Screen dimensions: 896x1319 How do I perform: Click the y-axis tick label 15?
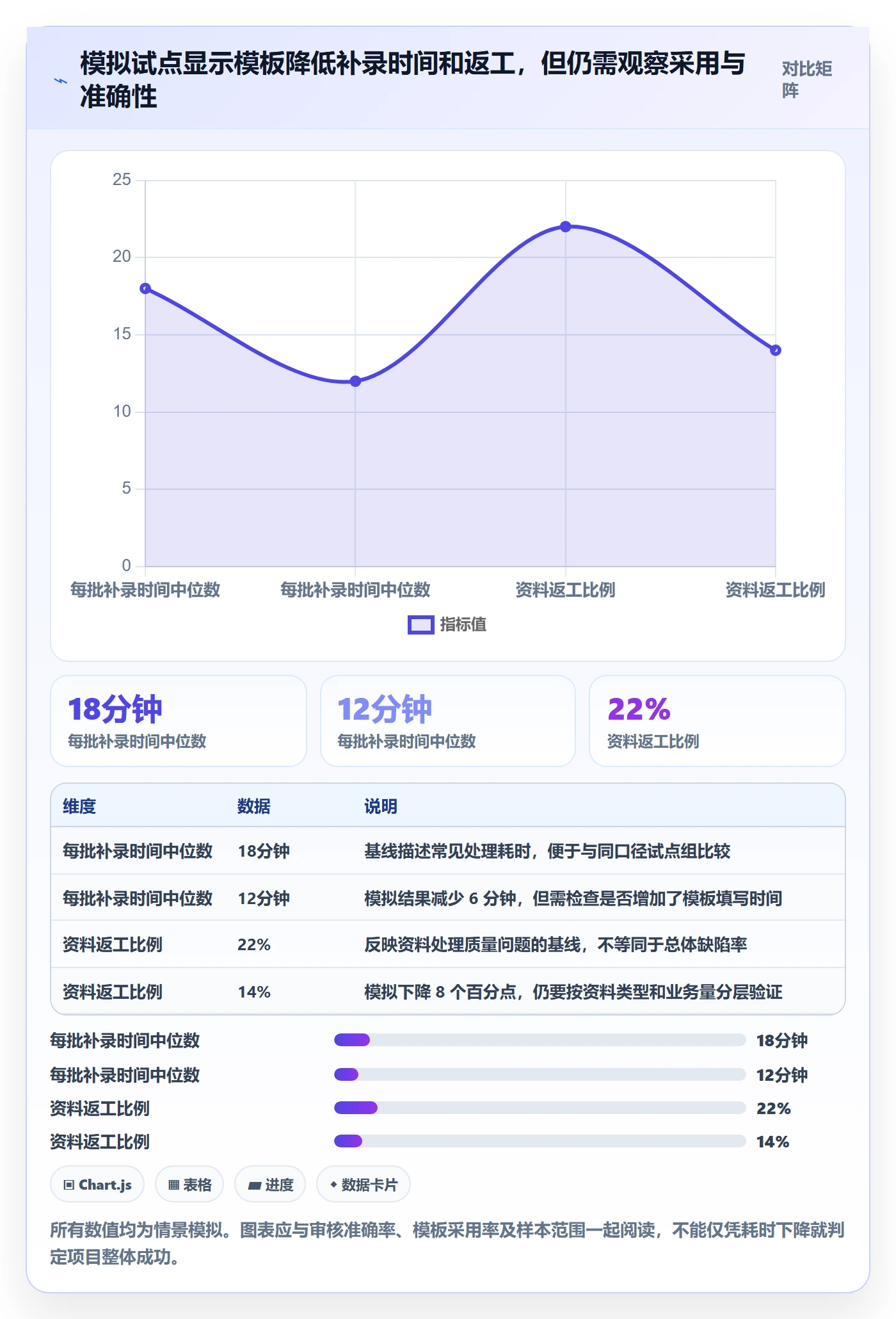coord(122,334)
